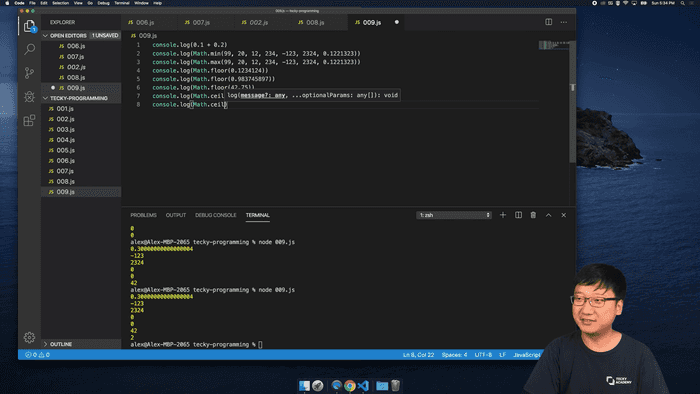Image resolution: width=700 pixels, height=394 pixels.
Task: Open the File menu
Action: point(32,3)
